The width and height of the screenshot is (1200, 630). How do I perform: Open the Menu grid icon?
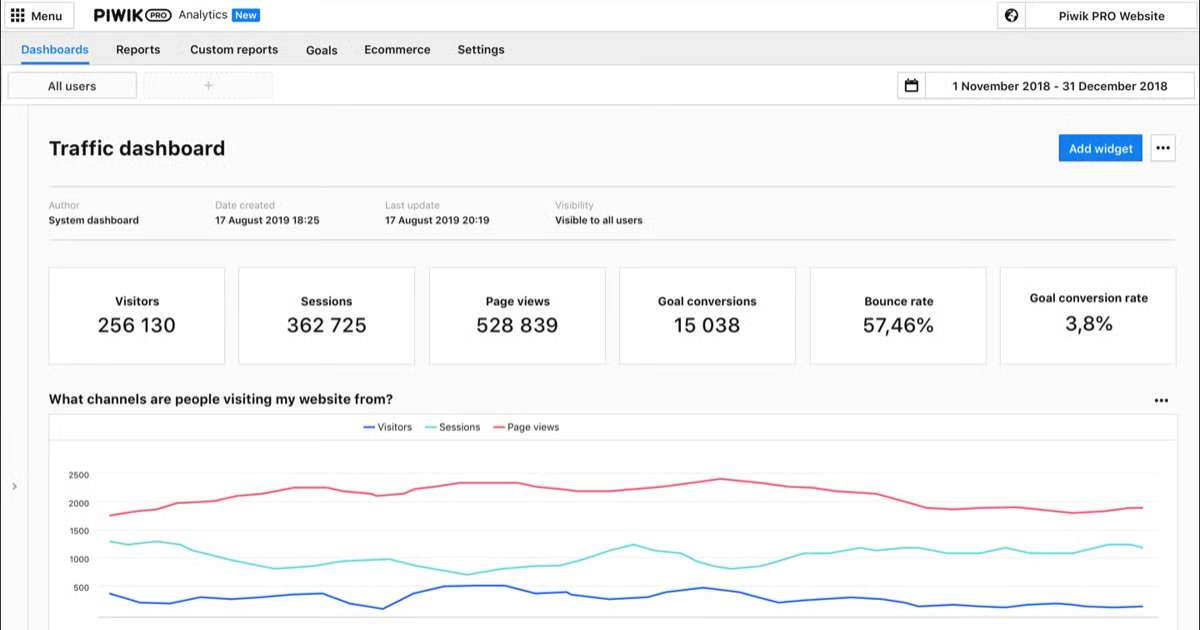click(x=18, y=16)
